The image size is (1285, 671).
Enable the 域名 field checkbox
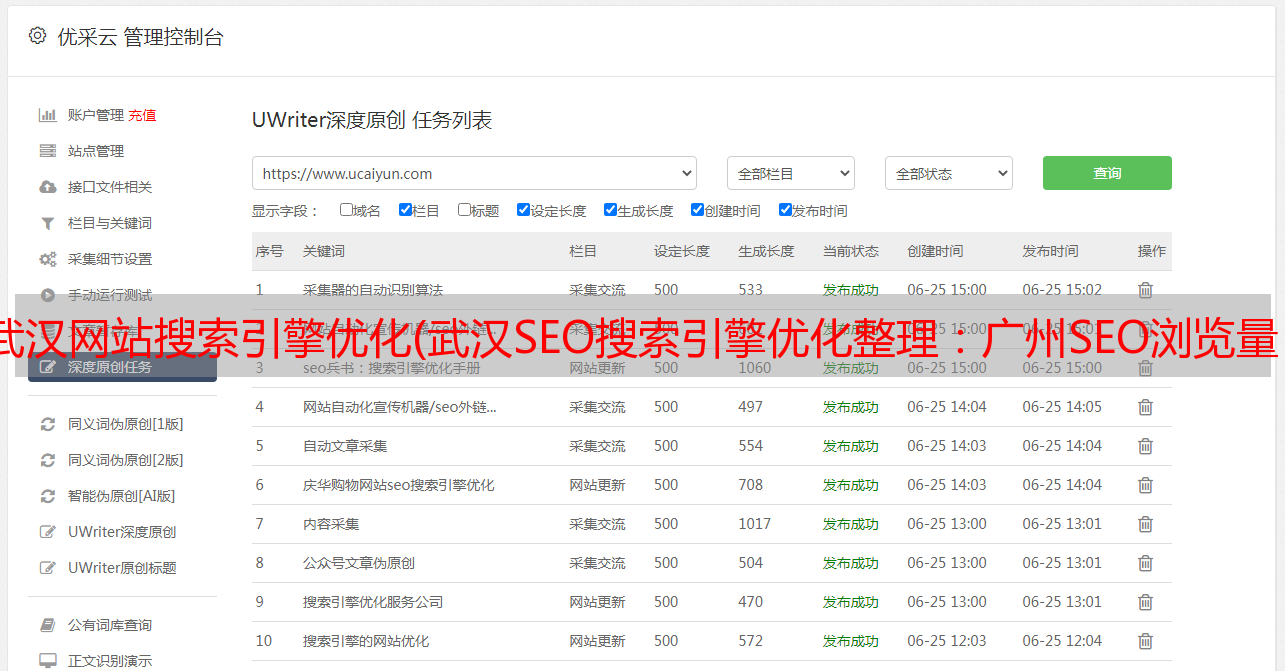pos(346,210)
